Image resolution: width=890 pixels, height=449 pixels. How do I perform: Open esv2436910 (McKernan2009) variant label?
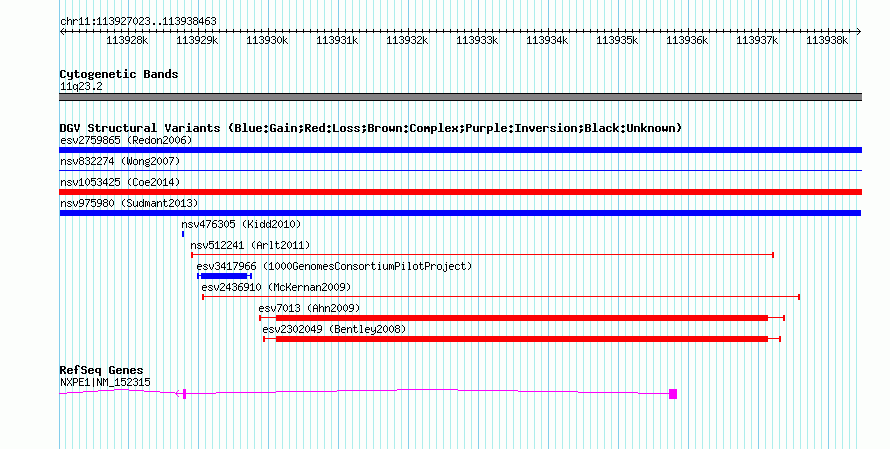click(x=276, y=287)
